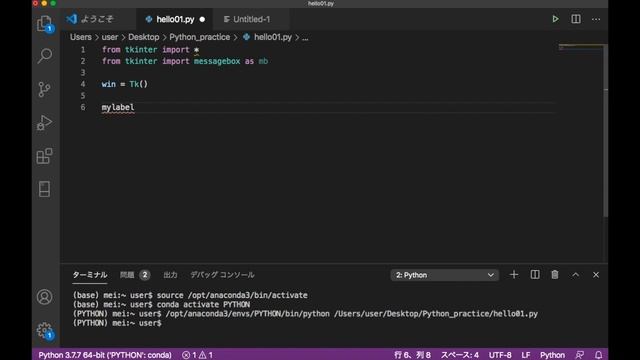Change encoding via UTF-8 status item
The height and width of the screenshot is (360, 640).
pos(500,355)
